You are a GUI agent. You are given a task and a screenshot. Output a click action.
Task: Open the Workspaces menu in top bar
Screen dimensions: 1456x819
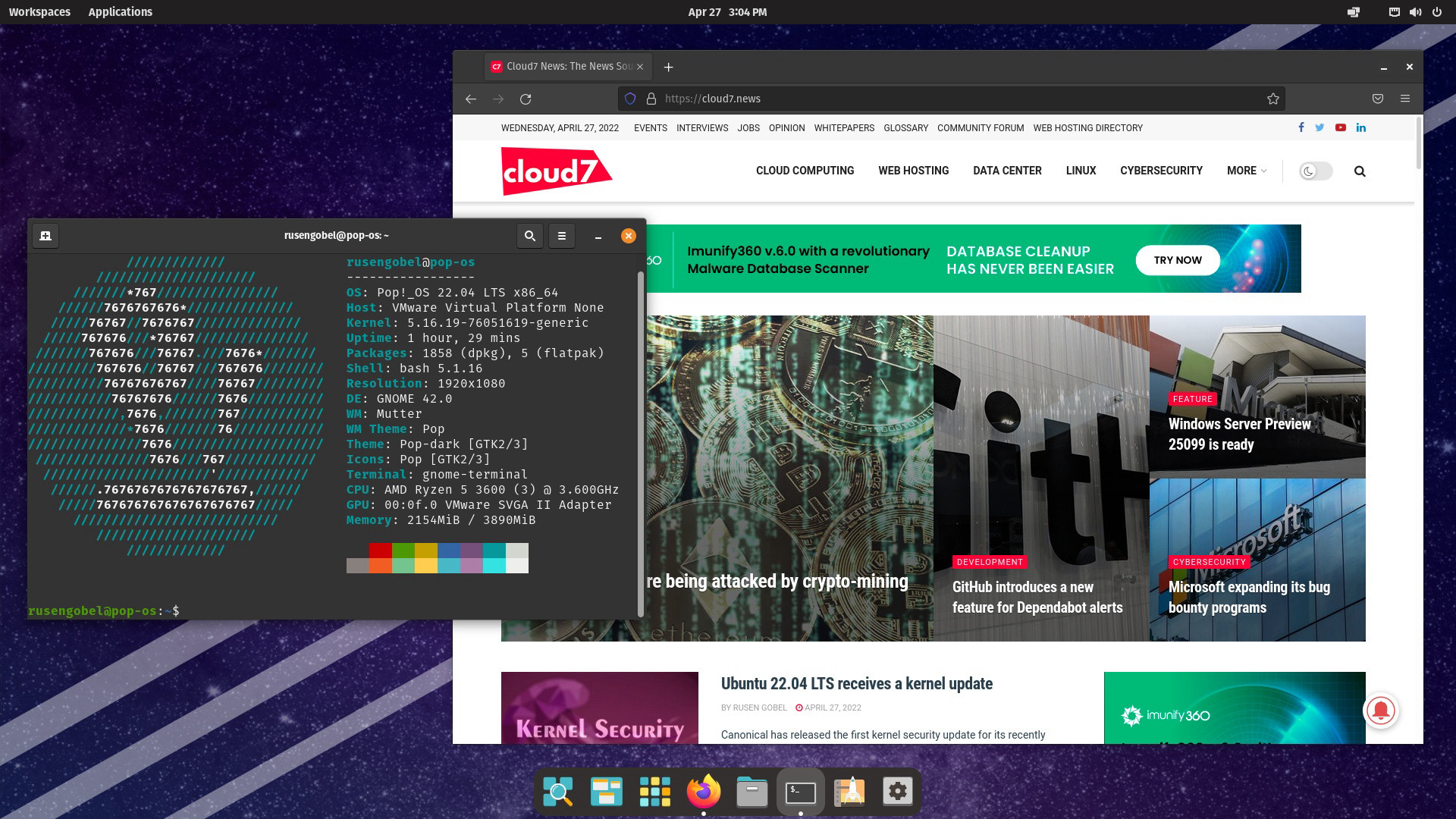point(39,12)
